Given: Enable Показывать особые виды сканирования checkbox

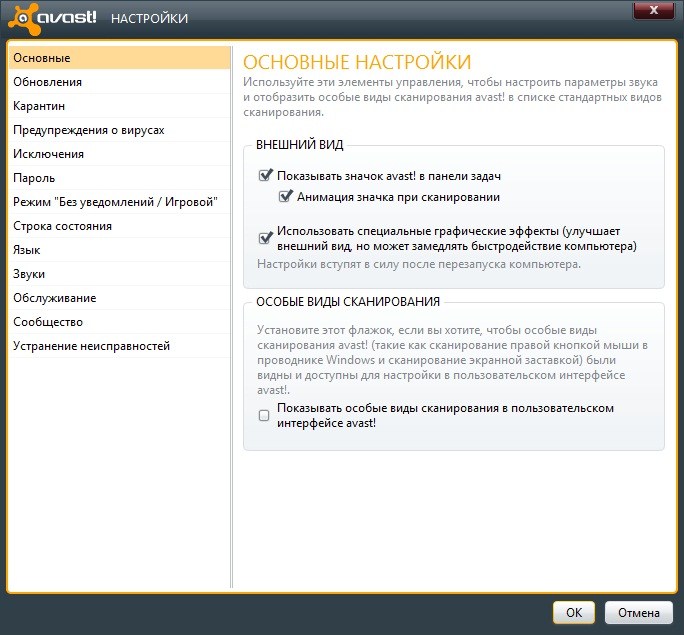Looking at the screenshot, I should pos(264,415).
